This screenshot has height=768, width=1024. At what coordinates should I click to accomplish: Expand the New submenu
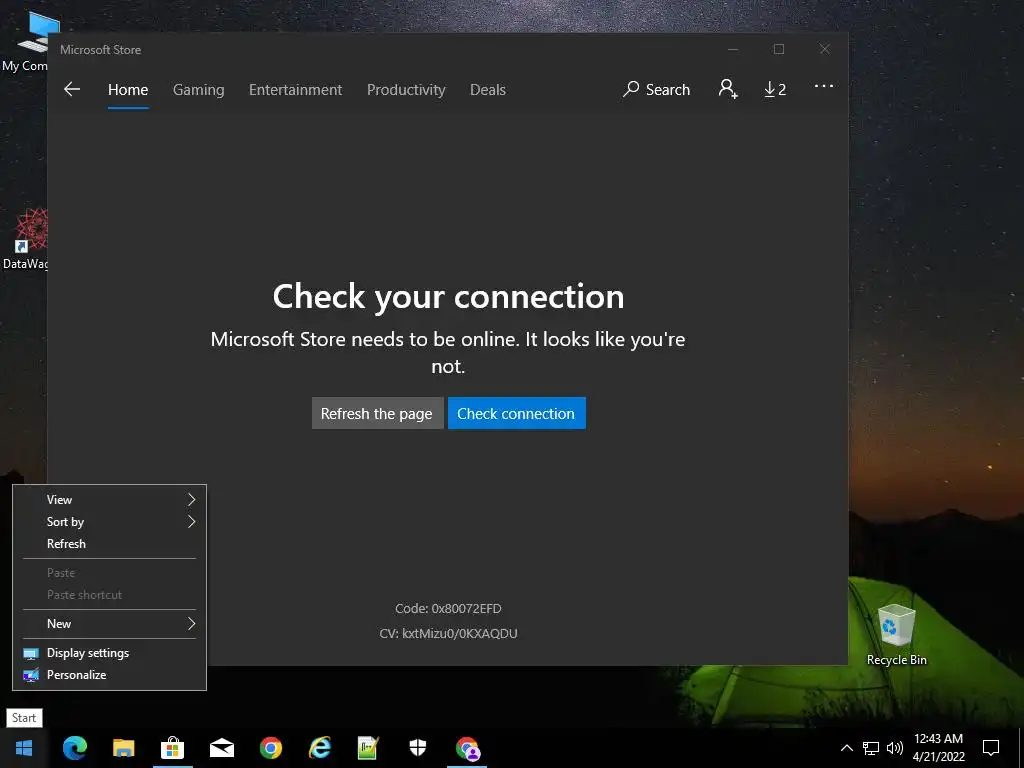click(x=110, y=624)
